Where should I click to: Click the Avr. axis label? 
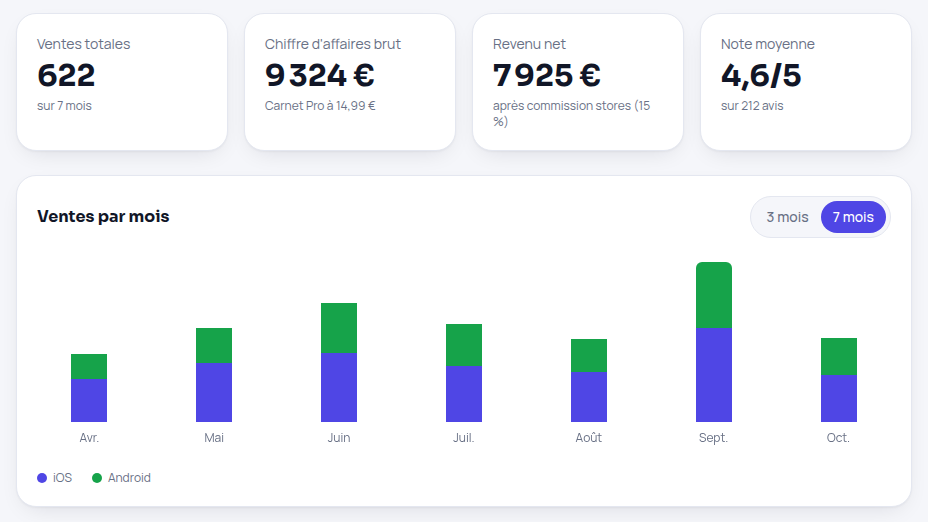(89, 438)
